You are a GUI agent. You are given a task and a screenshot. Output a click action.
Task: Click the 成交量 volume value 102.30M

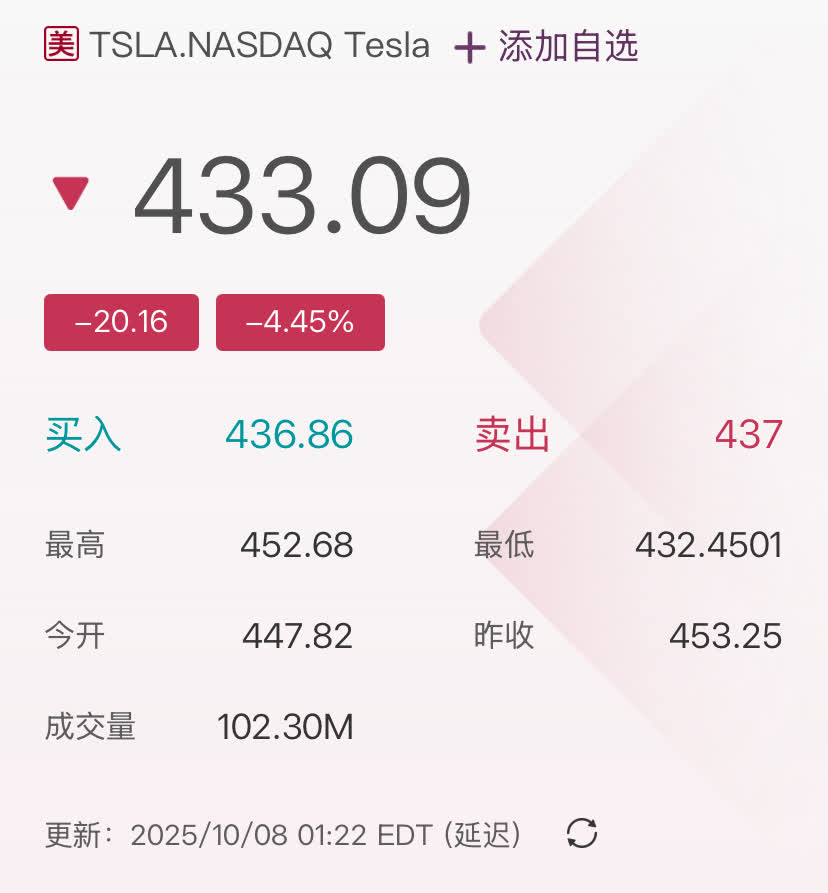[285, 727]
